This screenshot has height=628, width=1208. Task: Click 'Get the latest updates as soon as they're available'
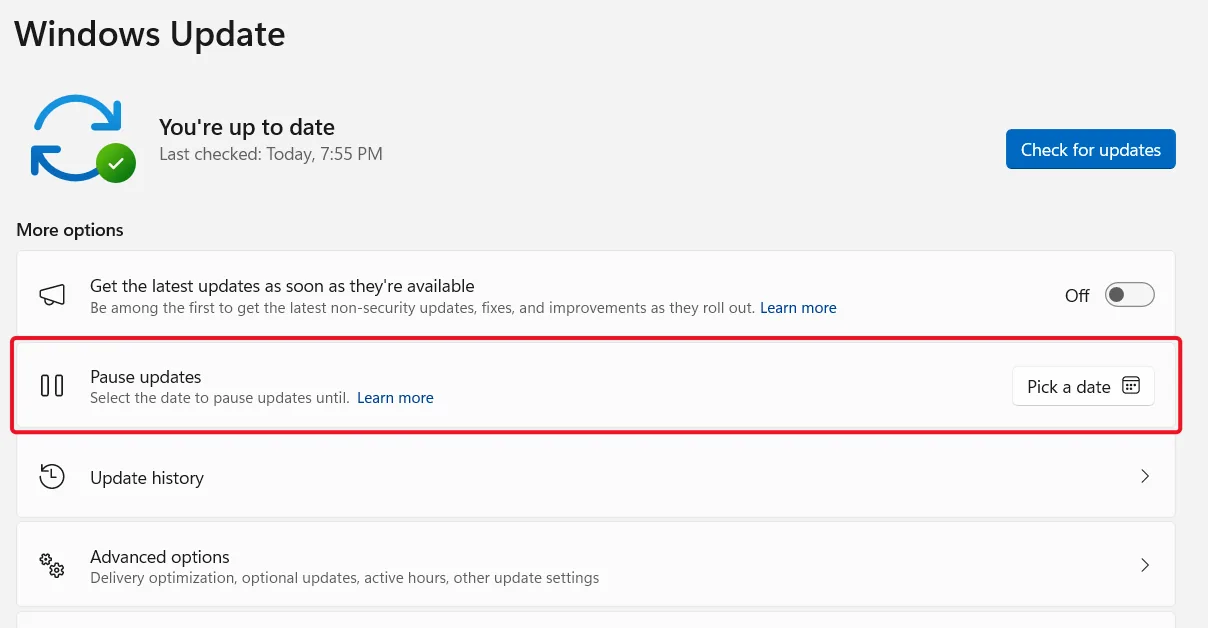click(282, 286)
